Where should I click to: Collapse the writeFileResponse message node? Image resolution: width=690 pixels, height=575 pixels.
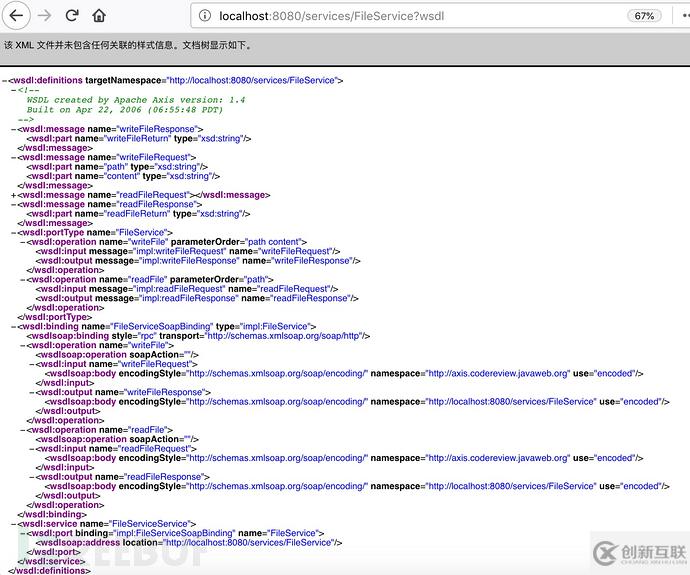click(x=13, y=128)
